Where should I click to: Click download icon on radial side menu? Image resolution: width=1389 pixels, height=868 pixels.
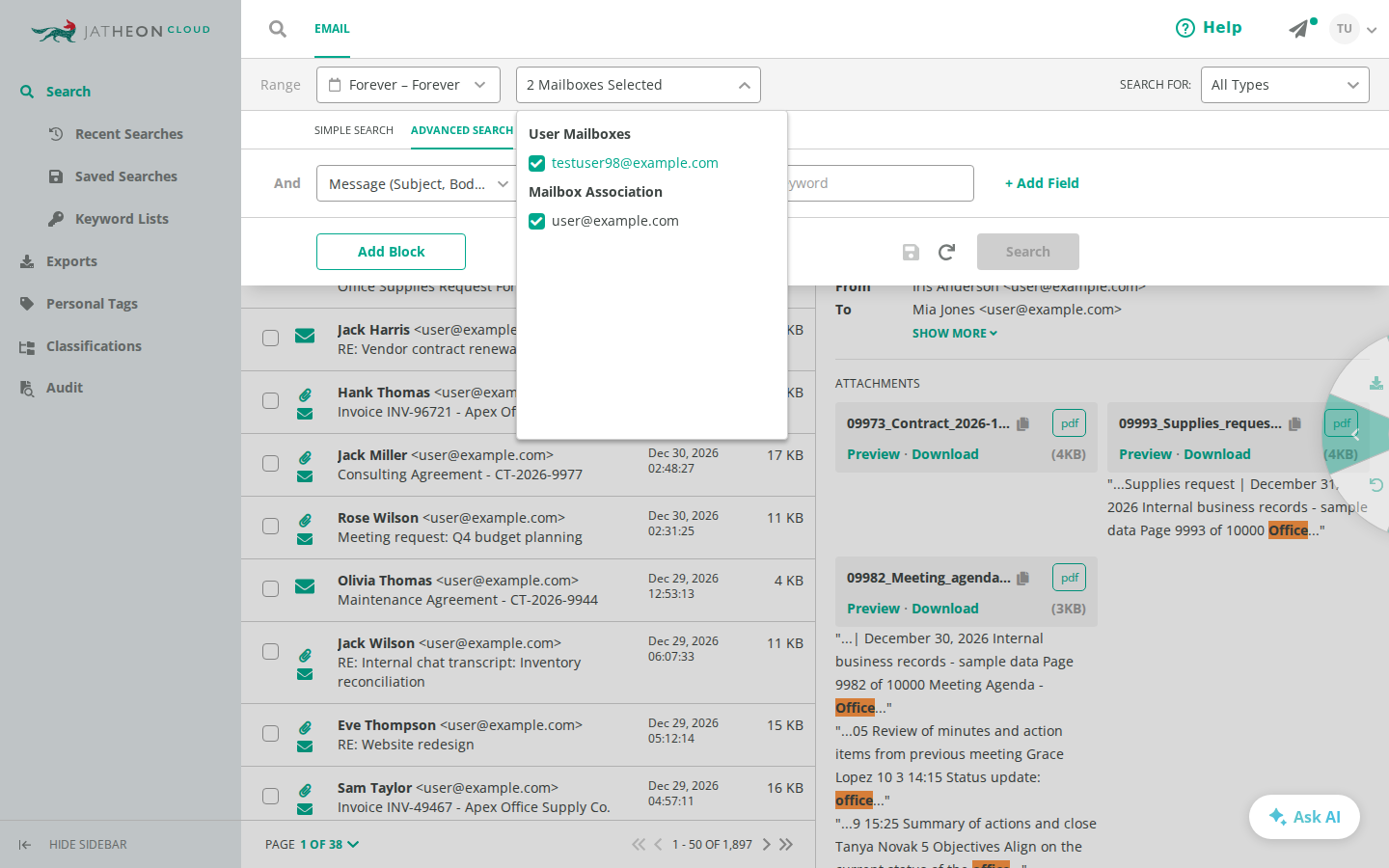pyautogui.click(x=1376, y=383)
